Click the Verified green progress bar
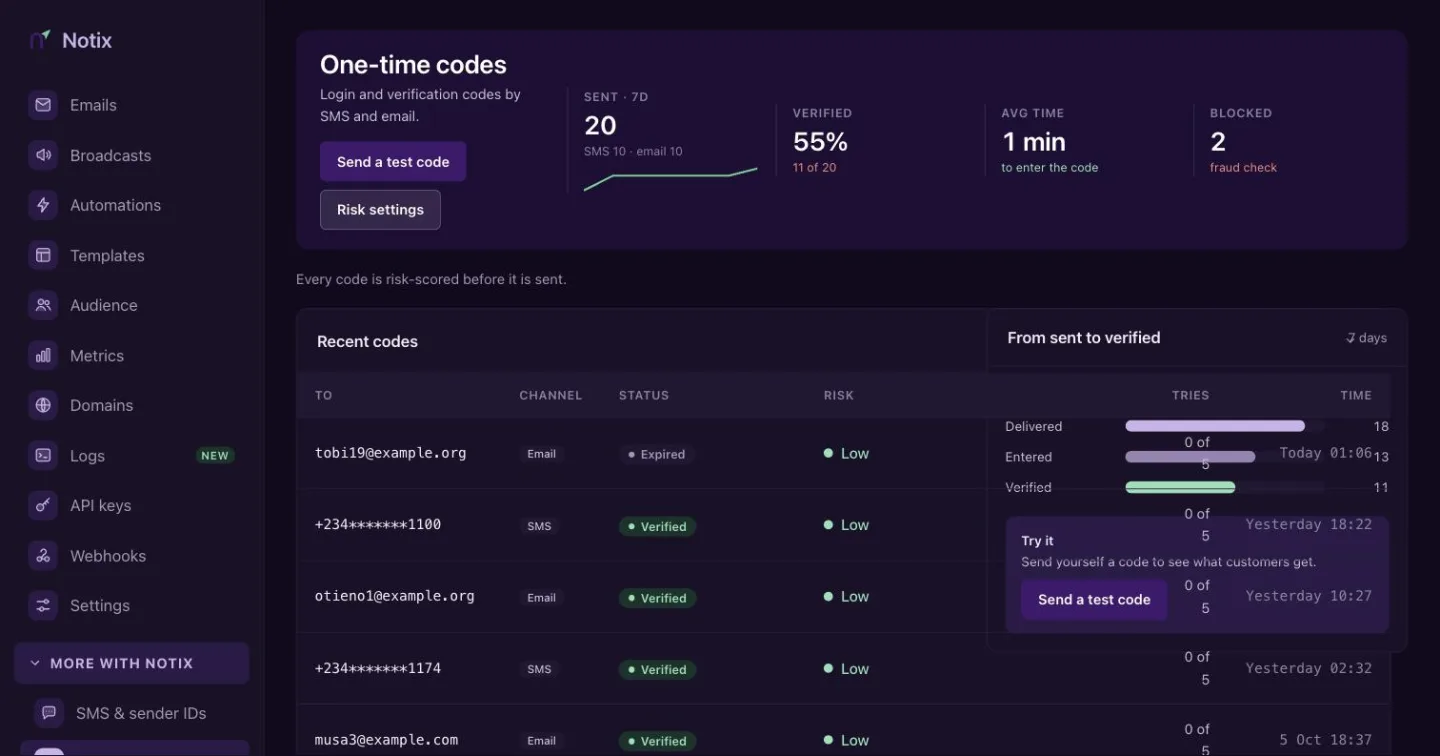This screenshot has height=756, width=1440. [x=1180, y=487]
